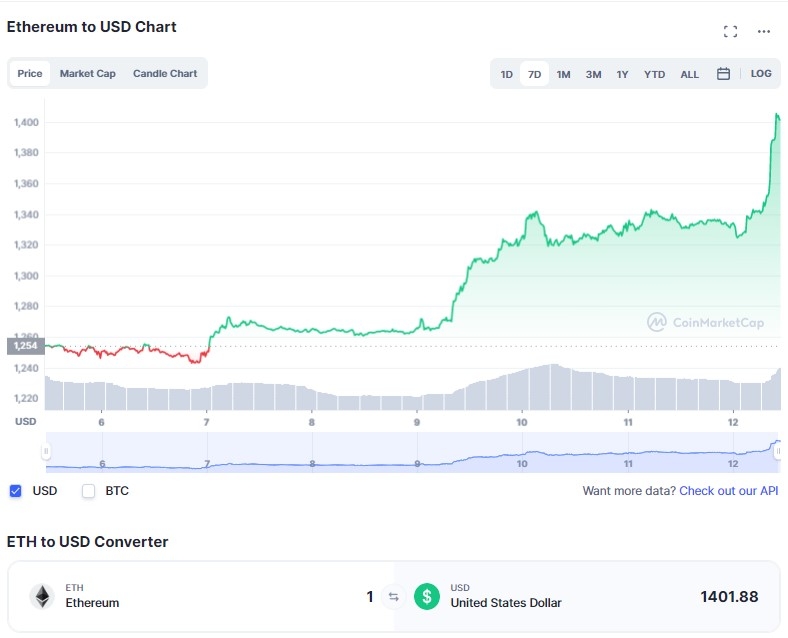The image size is (788, 638).
Task: Click the United States Dollar label
Action: (x=506, y=603)
